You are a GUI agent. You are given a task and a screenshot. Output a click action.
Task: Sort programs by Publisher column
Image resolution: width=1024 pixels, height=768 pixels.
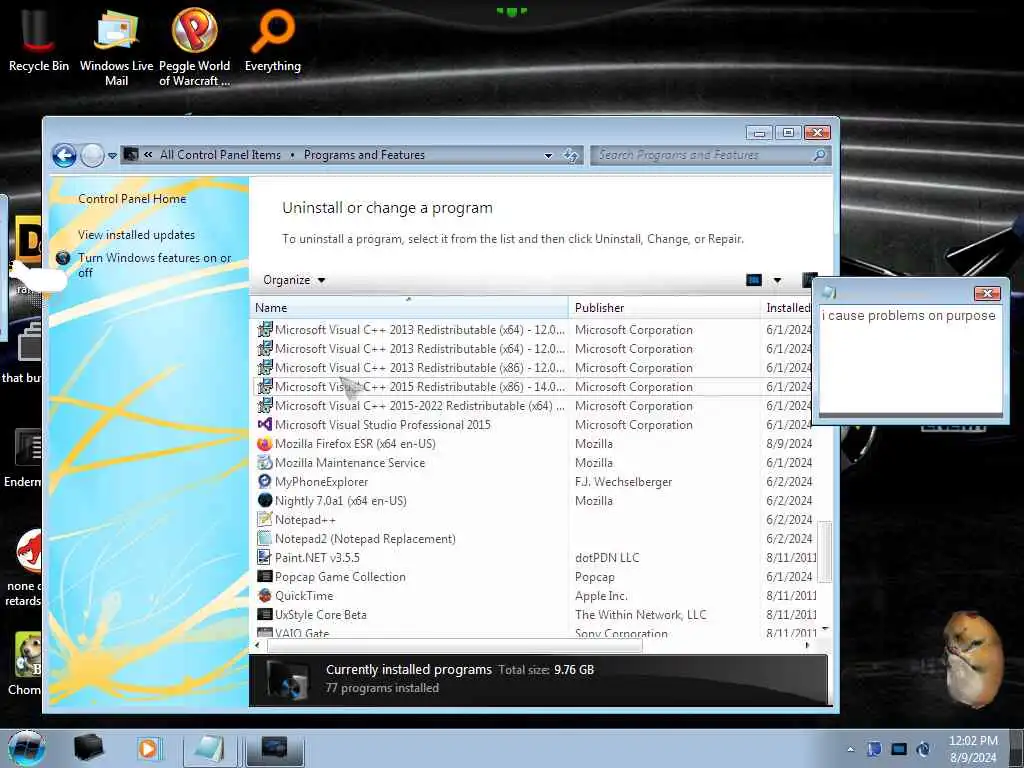[x=664, y=308]
